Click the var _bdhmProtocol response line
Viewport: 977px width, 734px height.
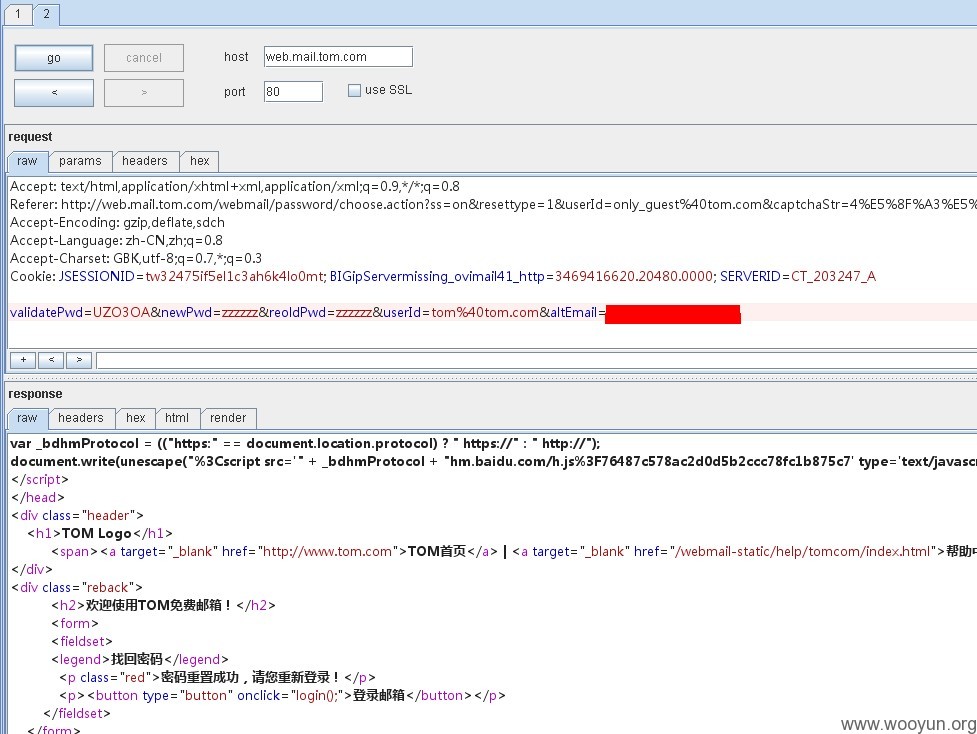[x=305, y=444]
